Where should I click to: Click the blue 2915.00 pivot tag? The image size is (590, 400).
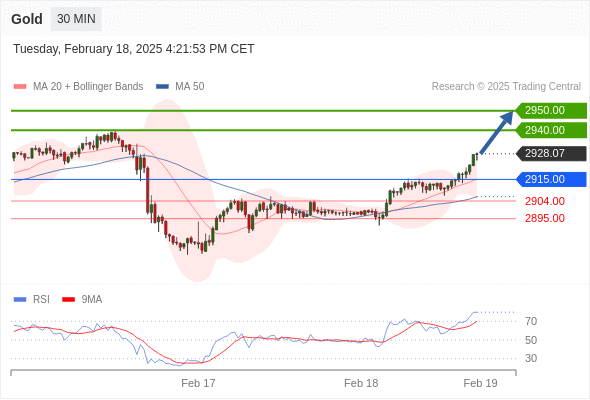551,179
